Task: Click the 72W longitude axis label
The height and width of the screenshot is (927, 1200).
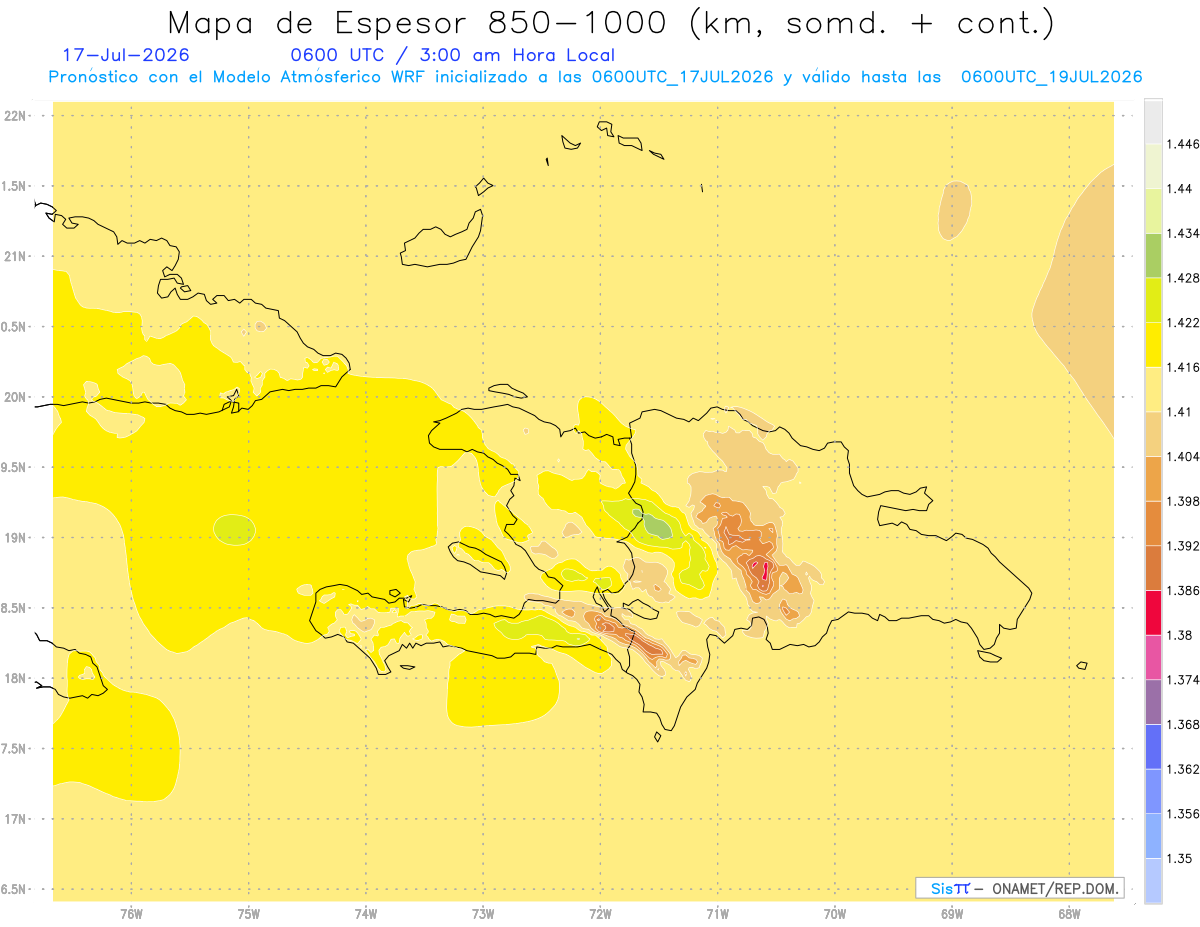Action: [600, 914]
